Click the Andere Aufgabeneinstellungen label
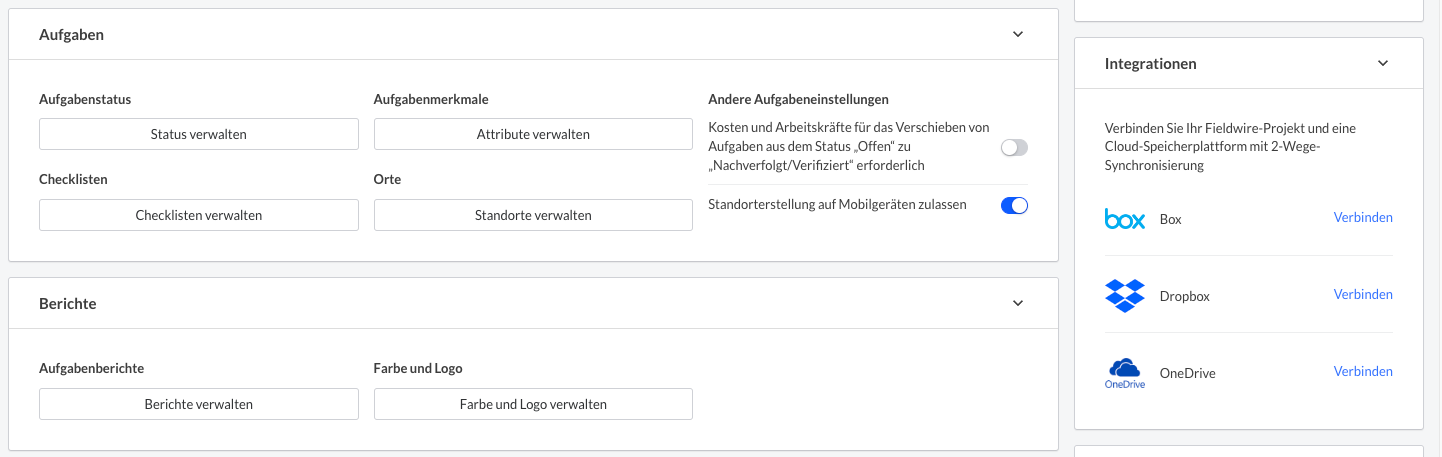 [798, 99]
